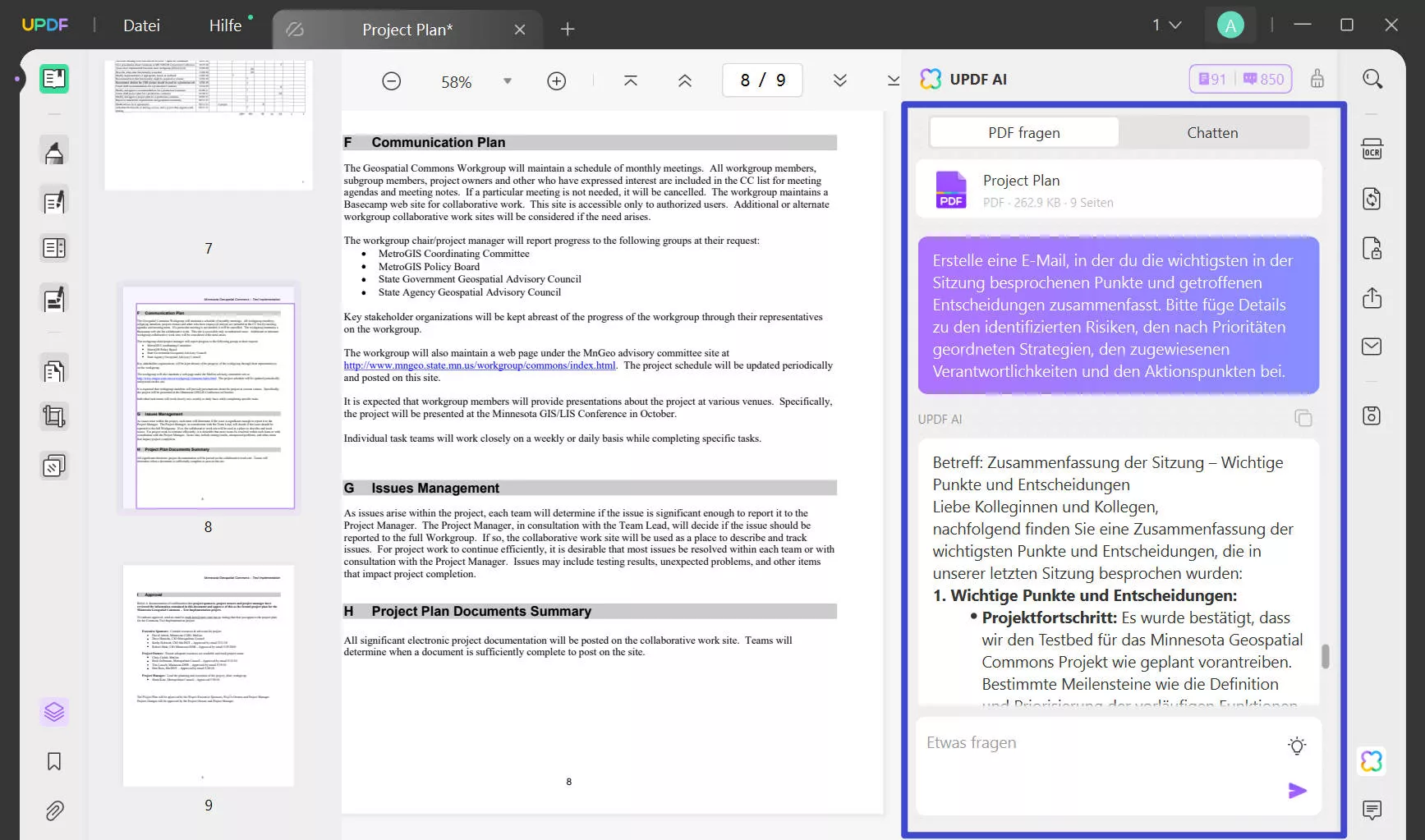1425x840 pixels.
Task: Switch to the Chatten tab
Action: coord(1212,132)
